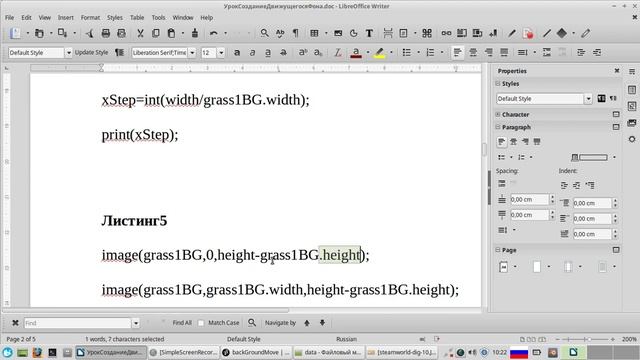Click Find Previous up arrow

coord(307,323)
